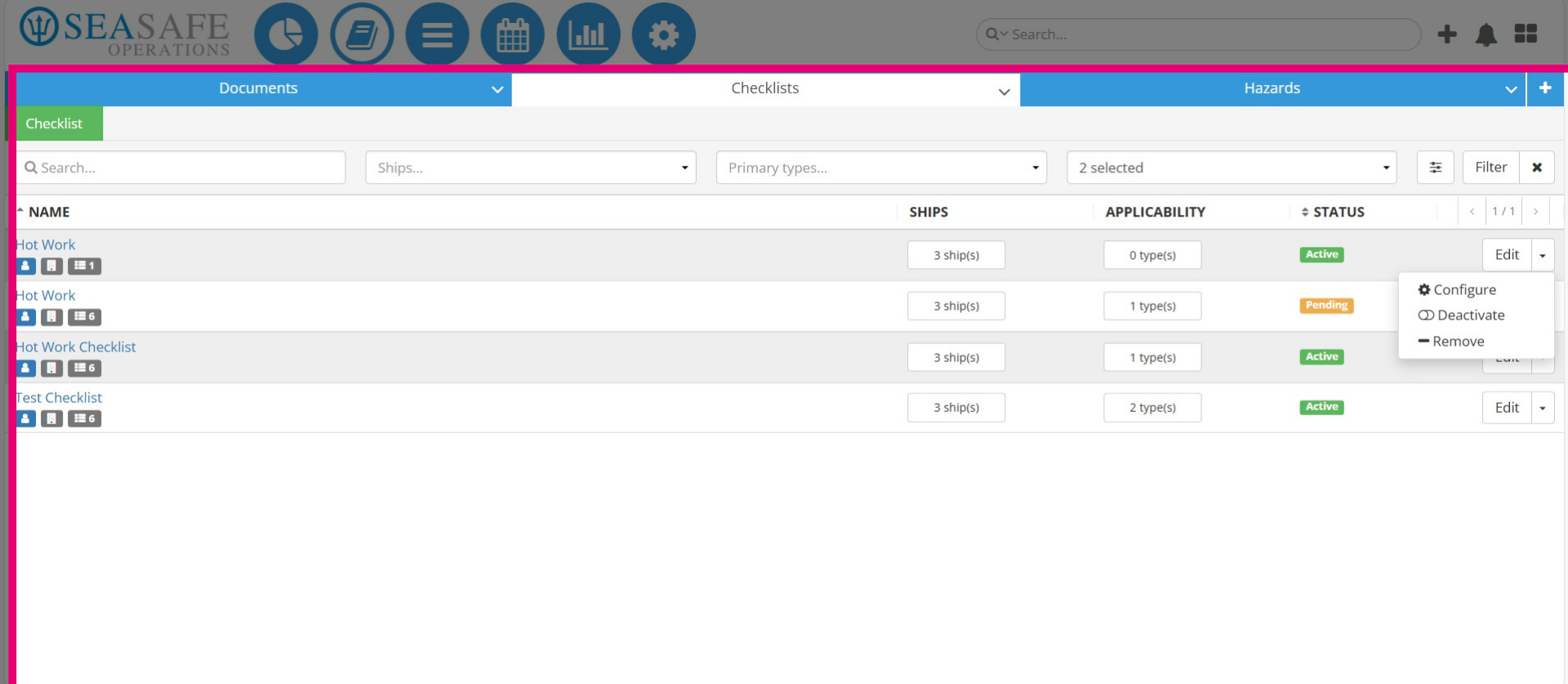Click the user icon under Test Checklist
1568x684 pixels.
coord(25,418)
